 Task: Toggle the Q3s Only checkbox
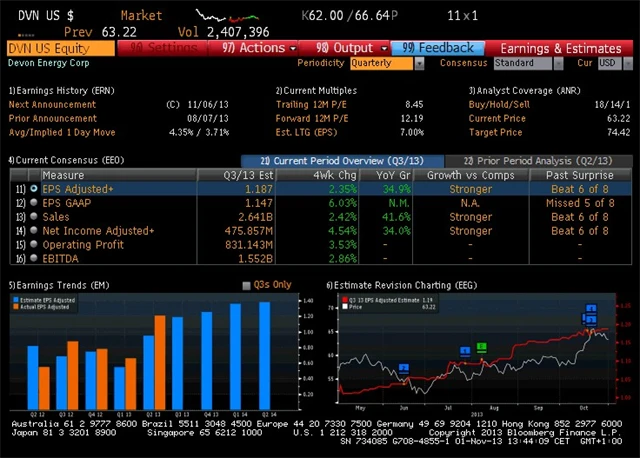pyautogui.click(x=246, y=285)
